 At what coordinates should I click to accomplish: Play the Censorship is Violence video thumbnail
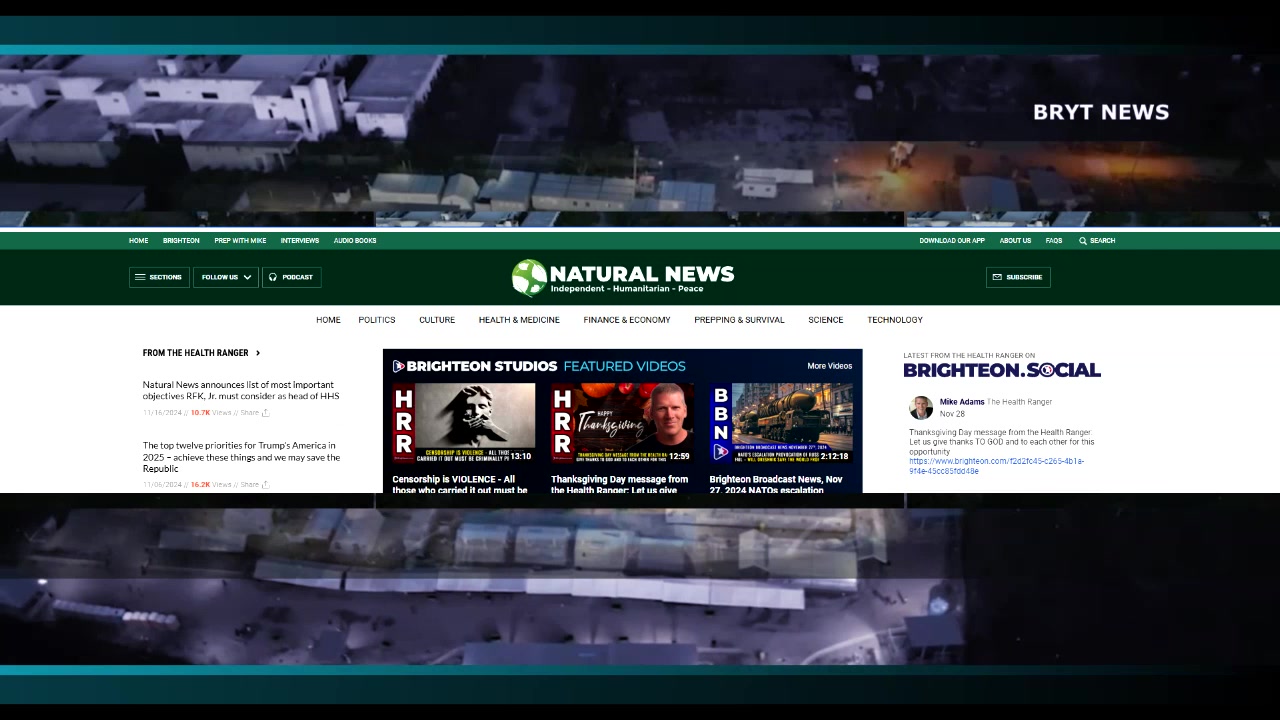click(x=463, y=423)
